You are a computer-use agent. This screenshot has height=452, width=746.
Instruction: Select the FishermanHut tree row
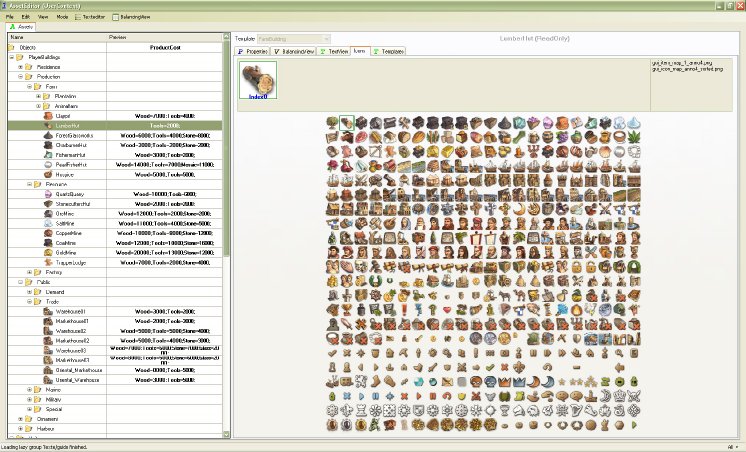(x=115, y=155)
